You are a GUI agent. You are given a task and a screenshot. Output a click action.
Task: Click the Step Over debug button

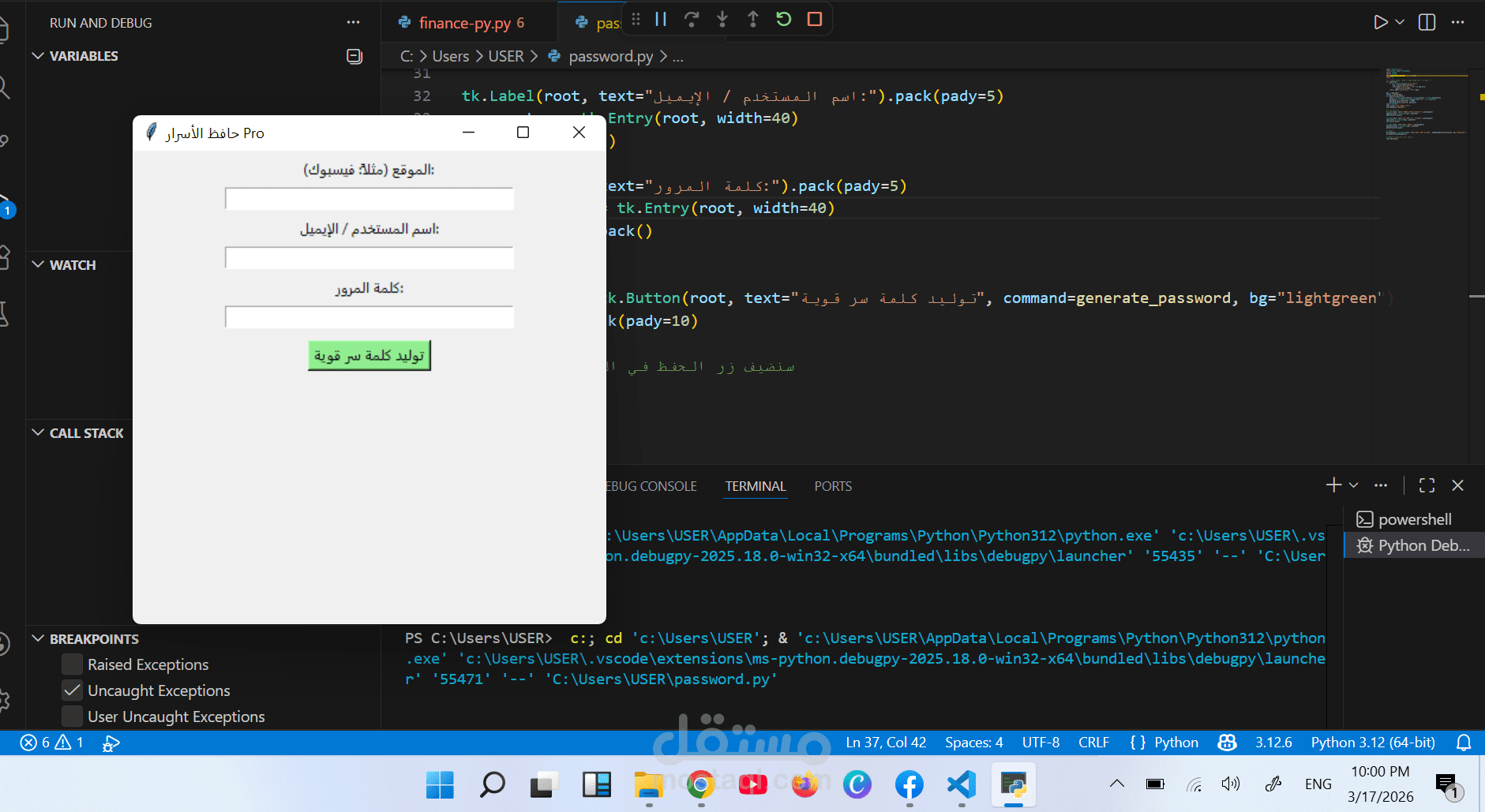[x=692, y=19]
